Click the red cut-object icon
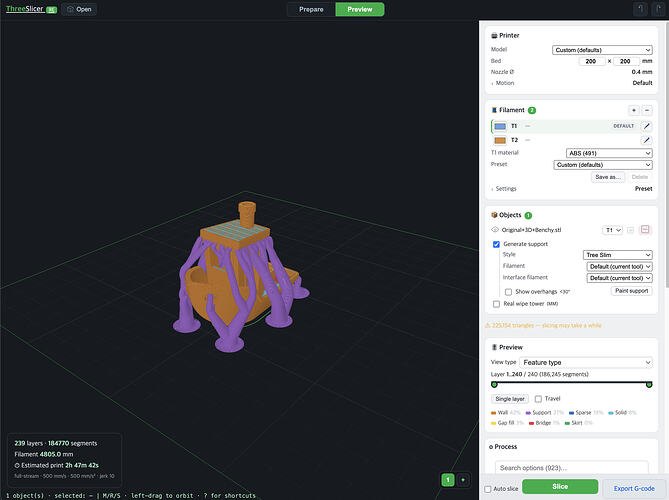 [x=645, y=230]
